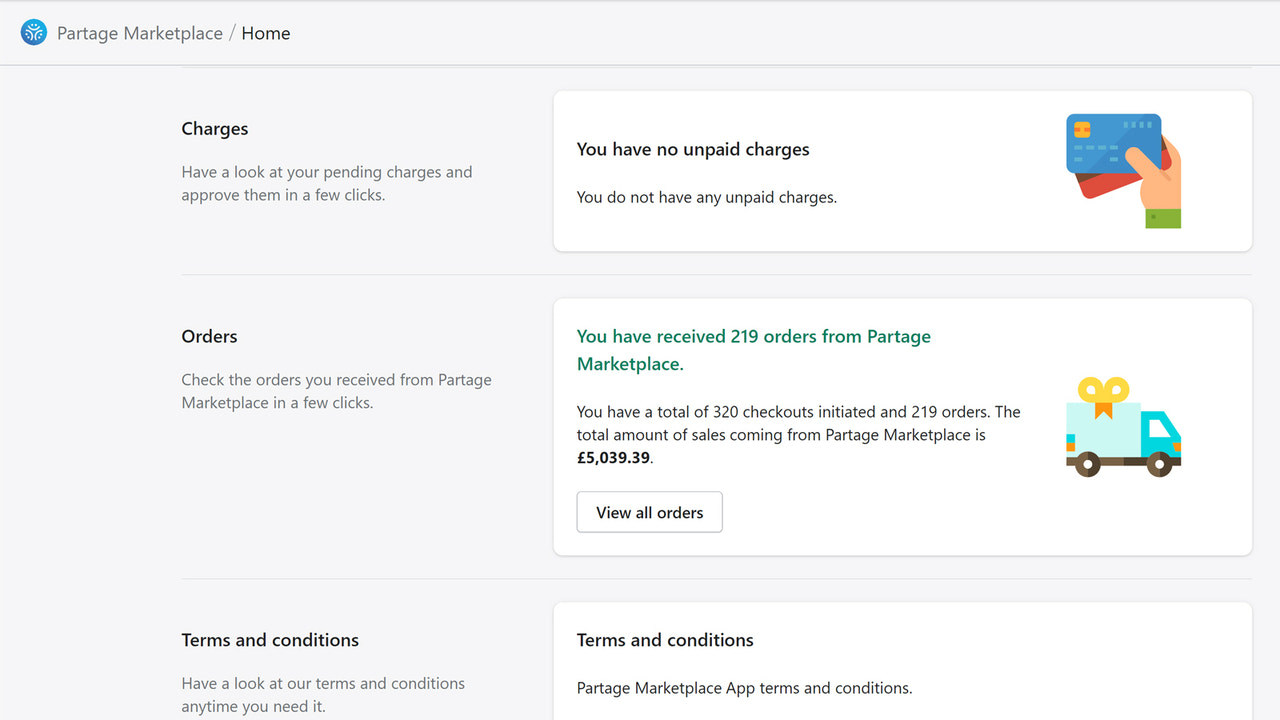Viewport: 1280px width, 720px height.
Task: Click the Charges pending approval description text
Action: 326,183
